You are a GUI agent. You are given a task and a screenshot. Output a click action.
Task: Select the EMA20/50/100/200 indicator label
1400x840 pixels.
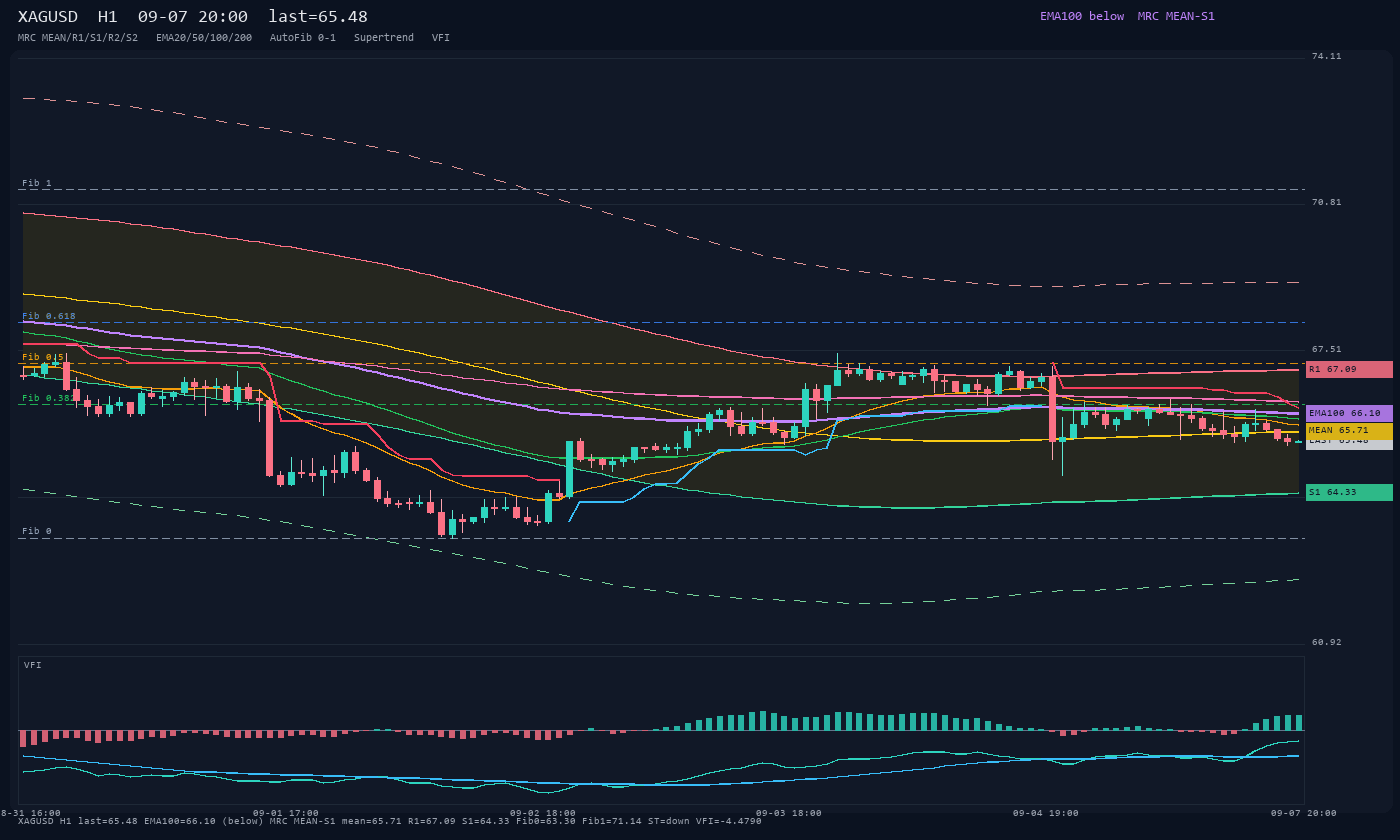[x=204, y=38]
